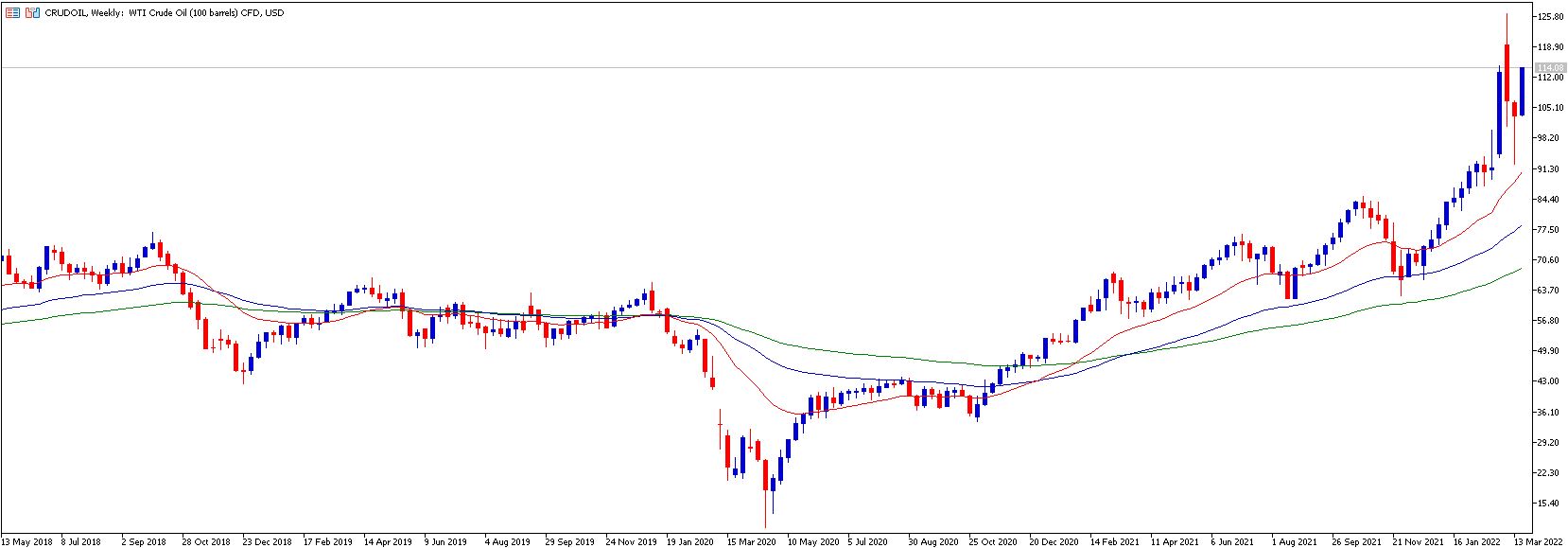Click the 36.10 price axis label
The image size is (1568, 548).
coord(1549,413)
